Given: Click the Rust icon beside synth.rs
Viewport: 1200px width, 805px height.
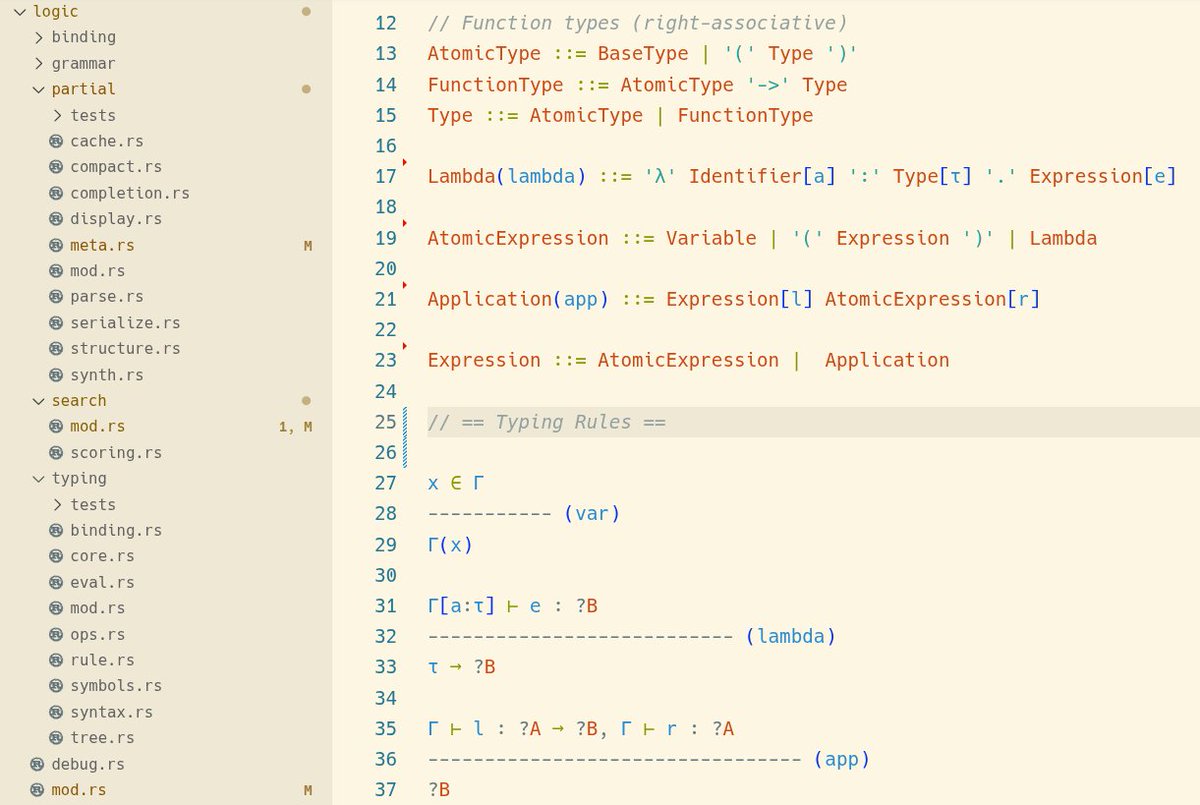Looking at the screenshot, I should 56,375.
